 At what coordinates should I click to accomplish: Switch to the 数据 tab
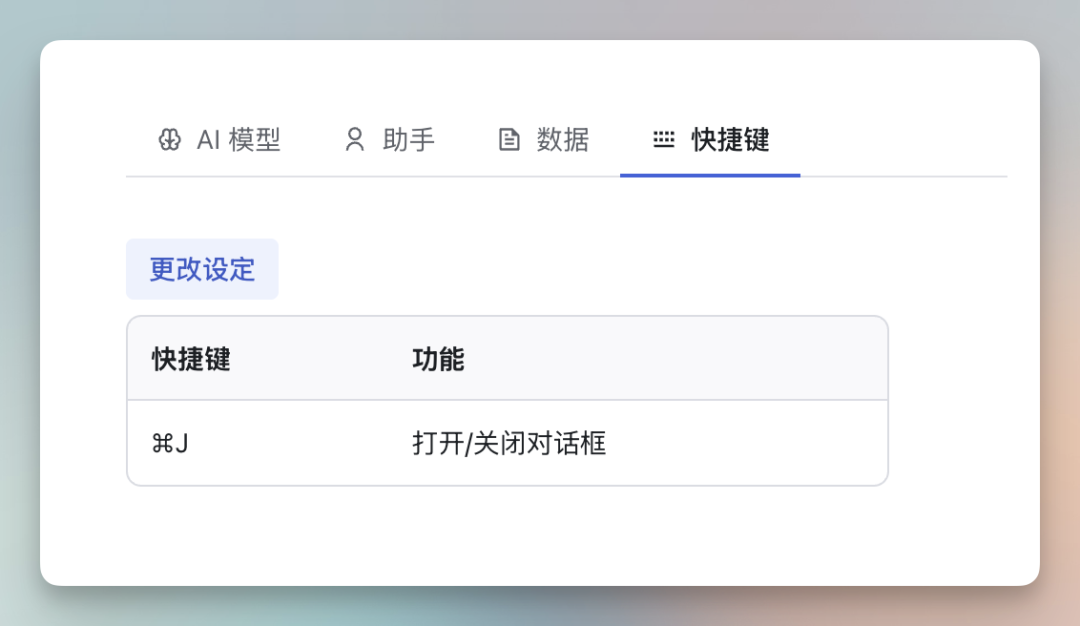pos(545,140)
